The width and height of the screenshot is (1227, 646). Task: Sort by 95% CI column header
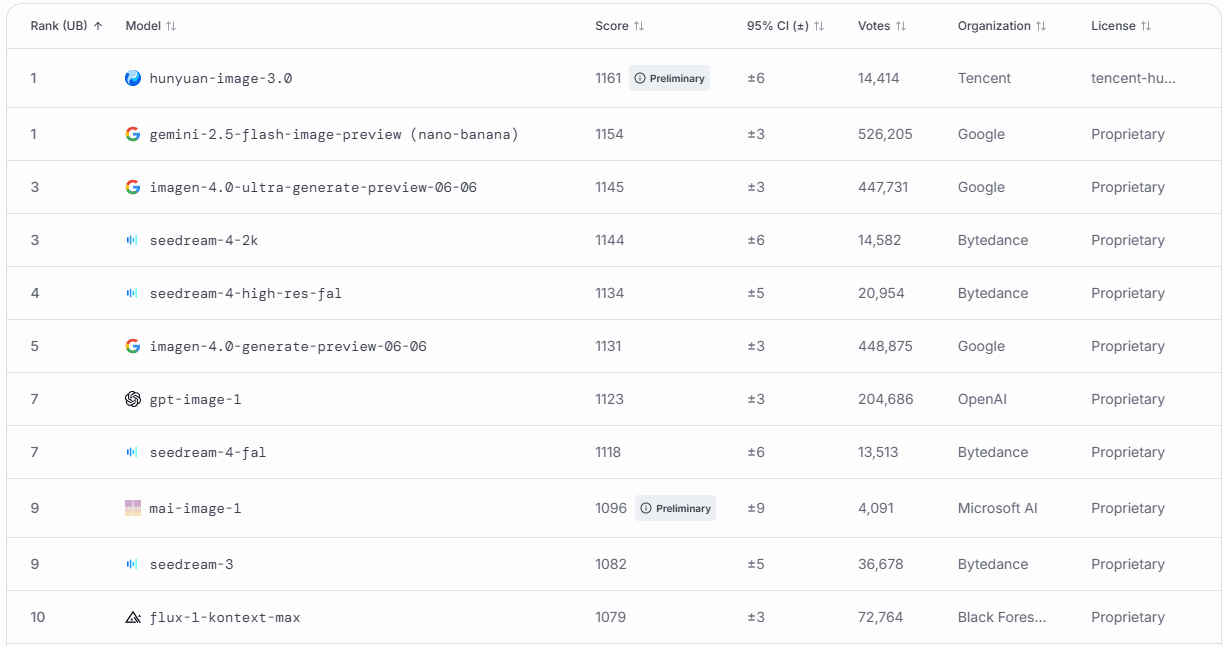point(785,26)
